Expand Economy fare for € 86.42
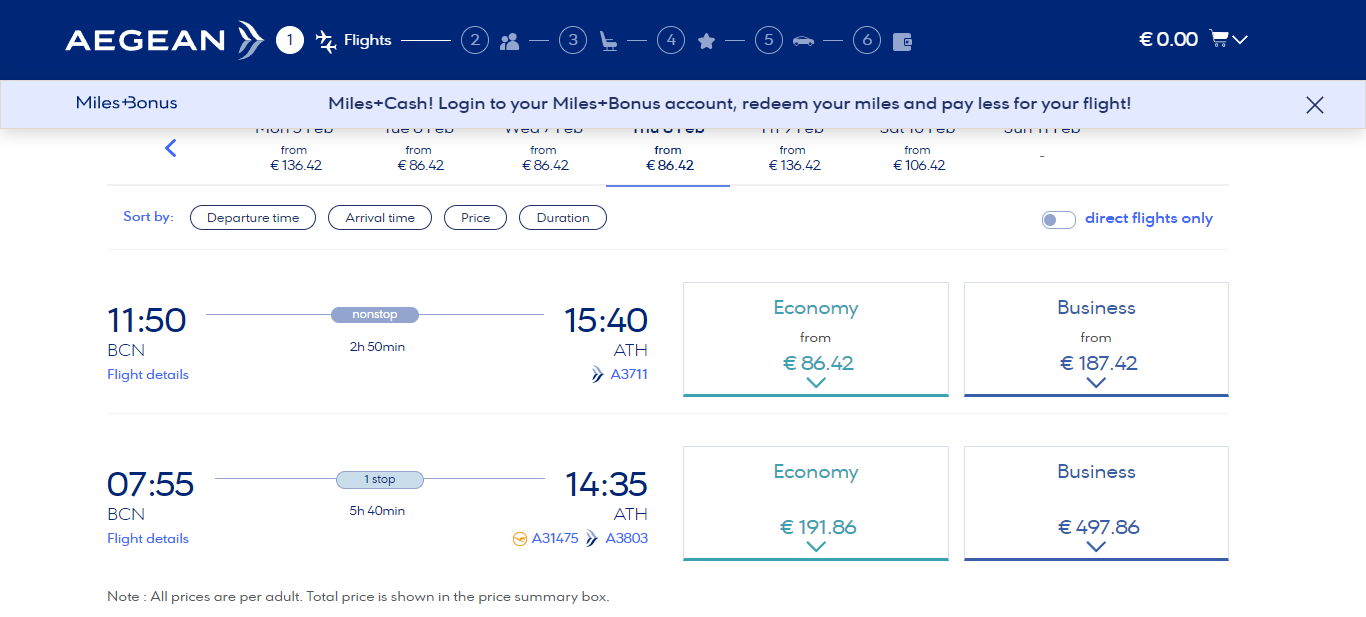 [815, 339]
